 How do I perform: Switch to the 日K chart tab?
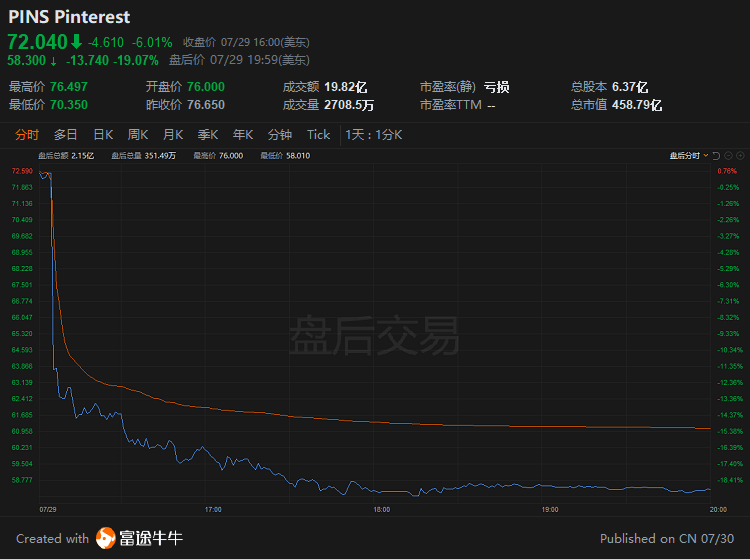(103, 135)
